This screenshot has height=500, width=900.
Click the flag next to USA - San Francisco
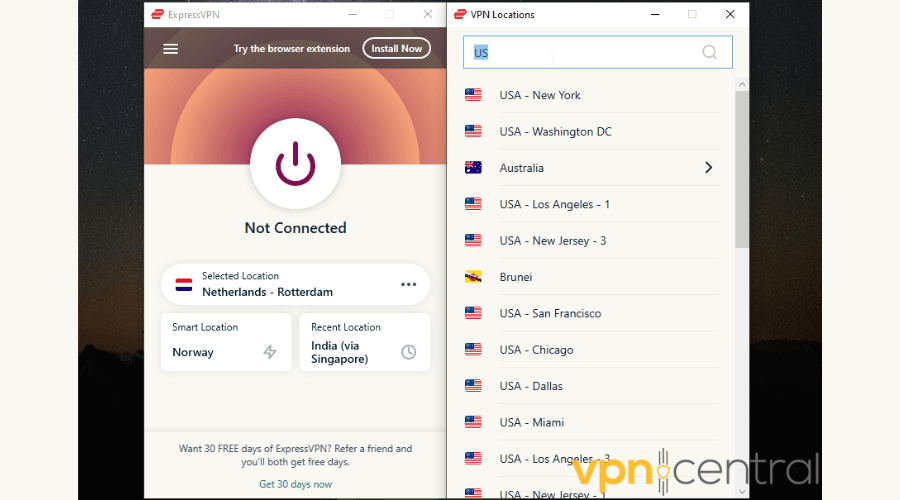473,313
